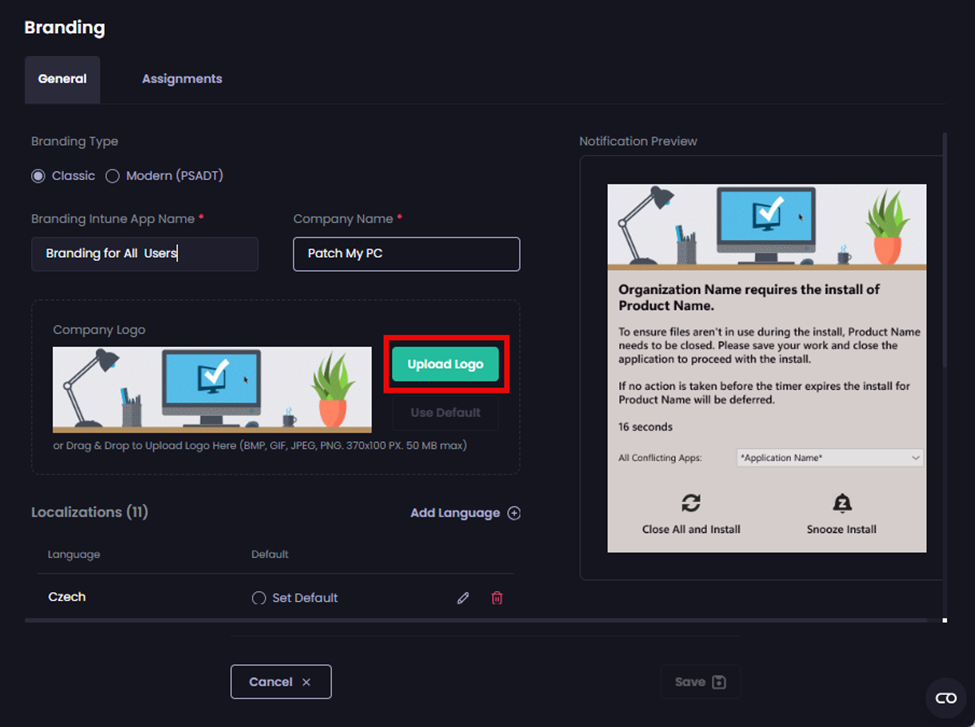The height and width of the screenshot is (727, 975).
Task: Click the save disk icon on the Save button
Action: (719, 681)
